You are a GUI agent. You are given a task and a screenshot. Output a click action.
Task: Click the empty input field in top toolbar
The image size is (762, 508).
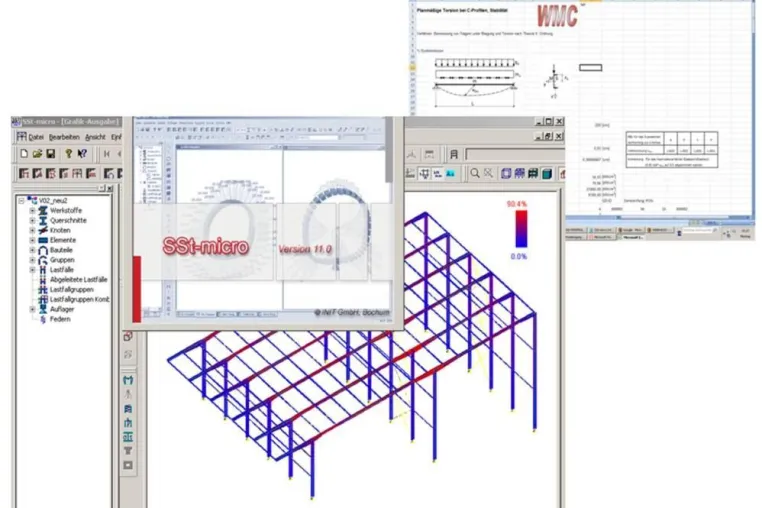(514, 155)
